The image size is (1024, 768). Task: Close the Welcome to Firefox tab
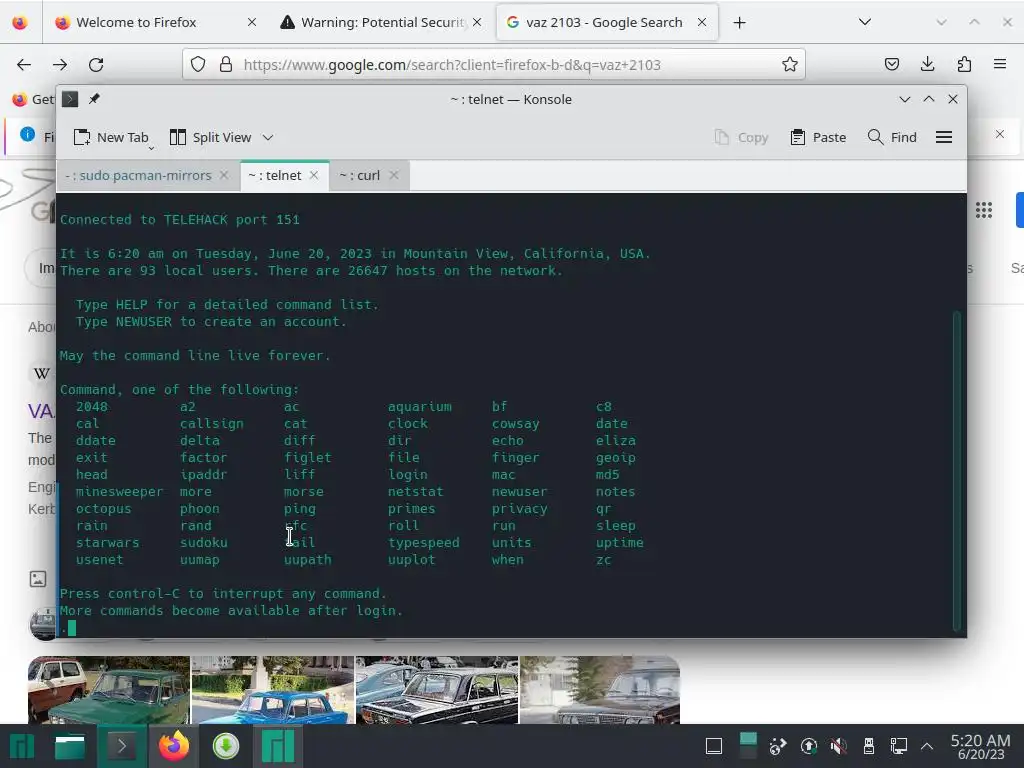click(252, 22)
